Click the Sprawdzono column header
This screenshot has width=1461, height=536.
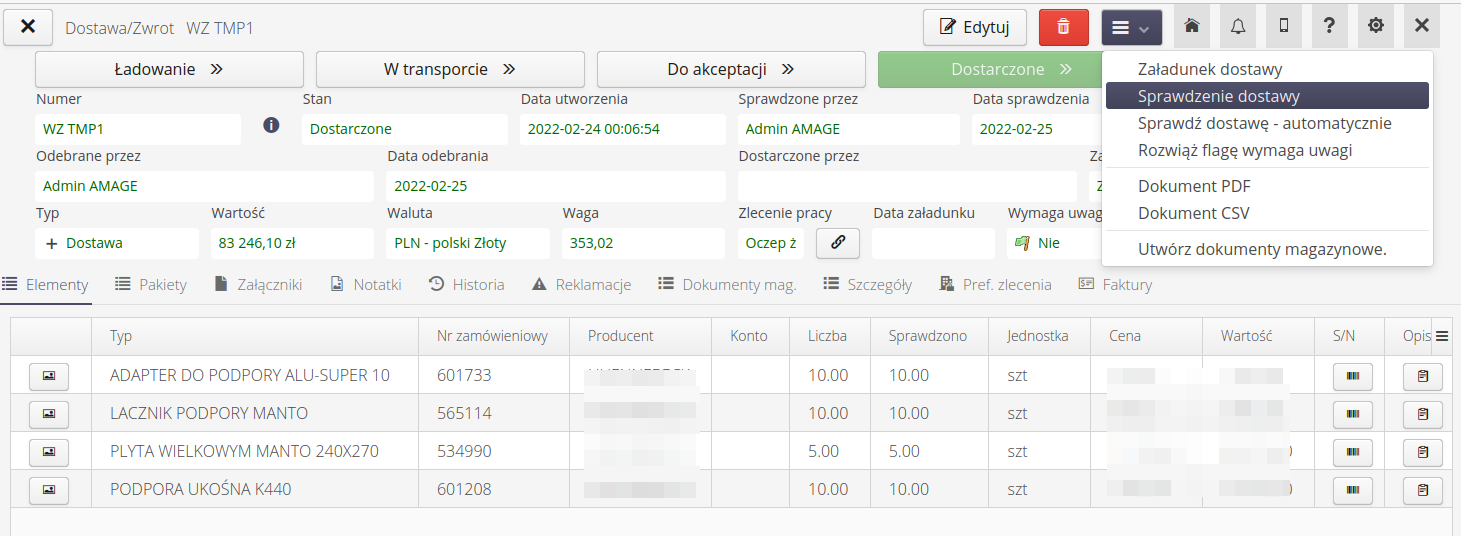(929, 336)
